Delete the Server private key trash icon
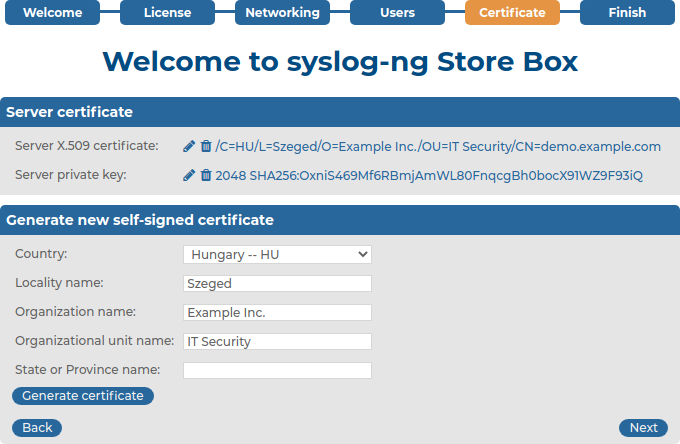Viewport: 680px width, 444px height. click(206, 176)
